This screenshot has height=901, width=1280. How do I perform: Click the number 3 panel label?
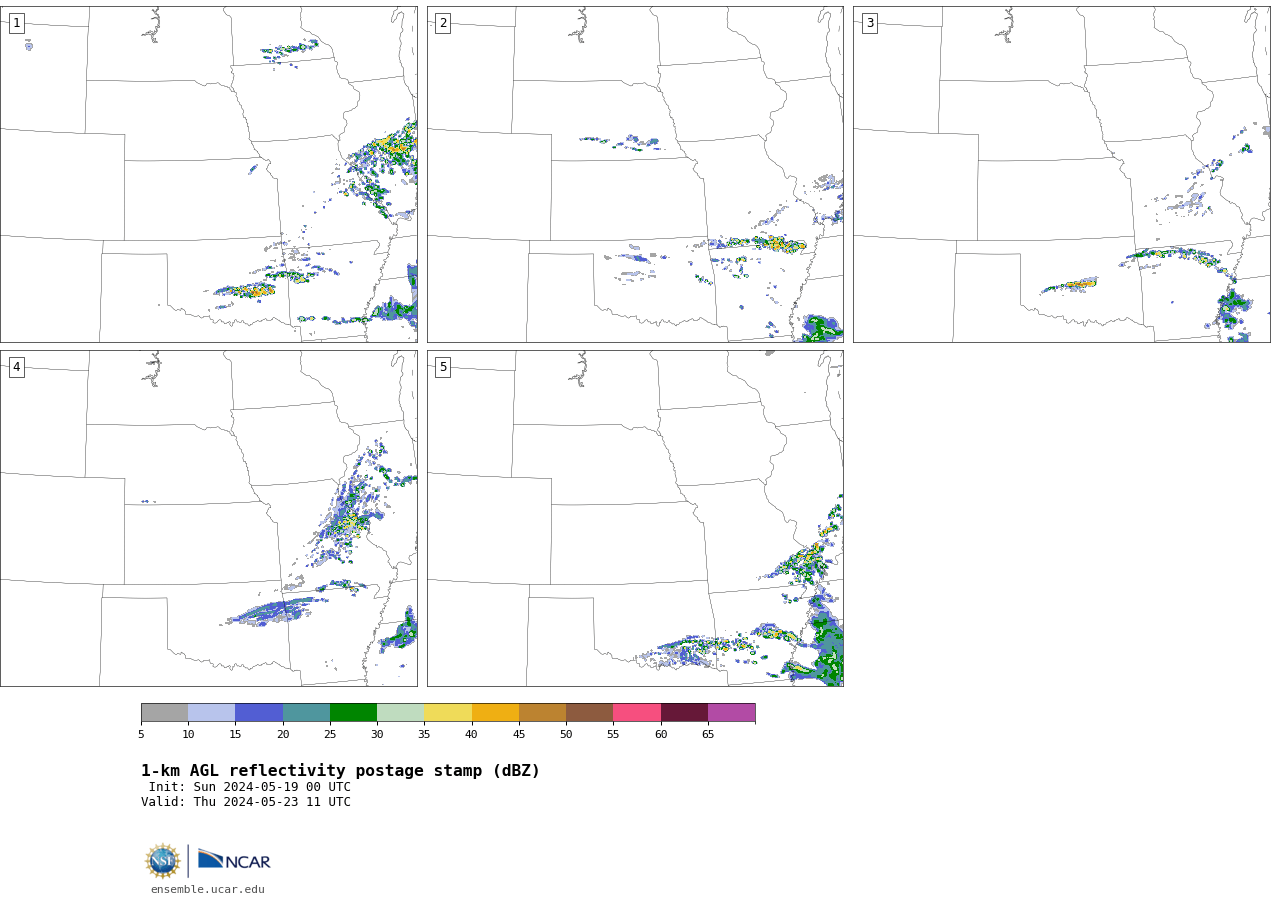pyautogui.click(x=869, y=23)
